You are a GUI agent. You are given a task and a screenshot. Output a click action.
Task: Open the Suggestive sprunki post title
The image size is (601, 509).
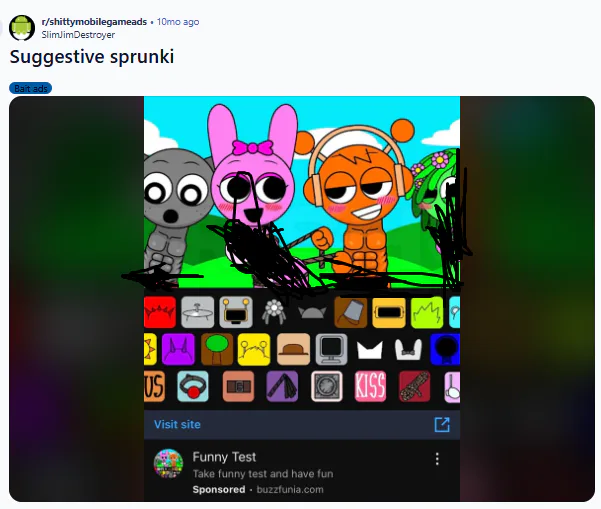coord(92,57)
